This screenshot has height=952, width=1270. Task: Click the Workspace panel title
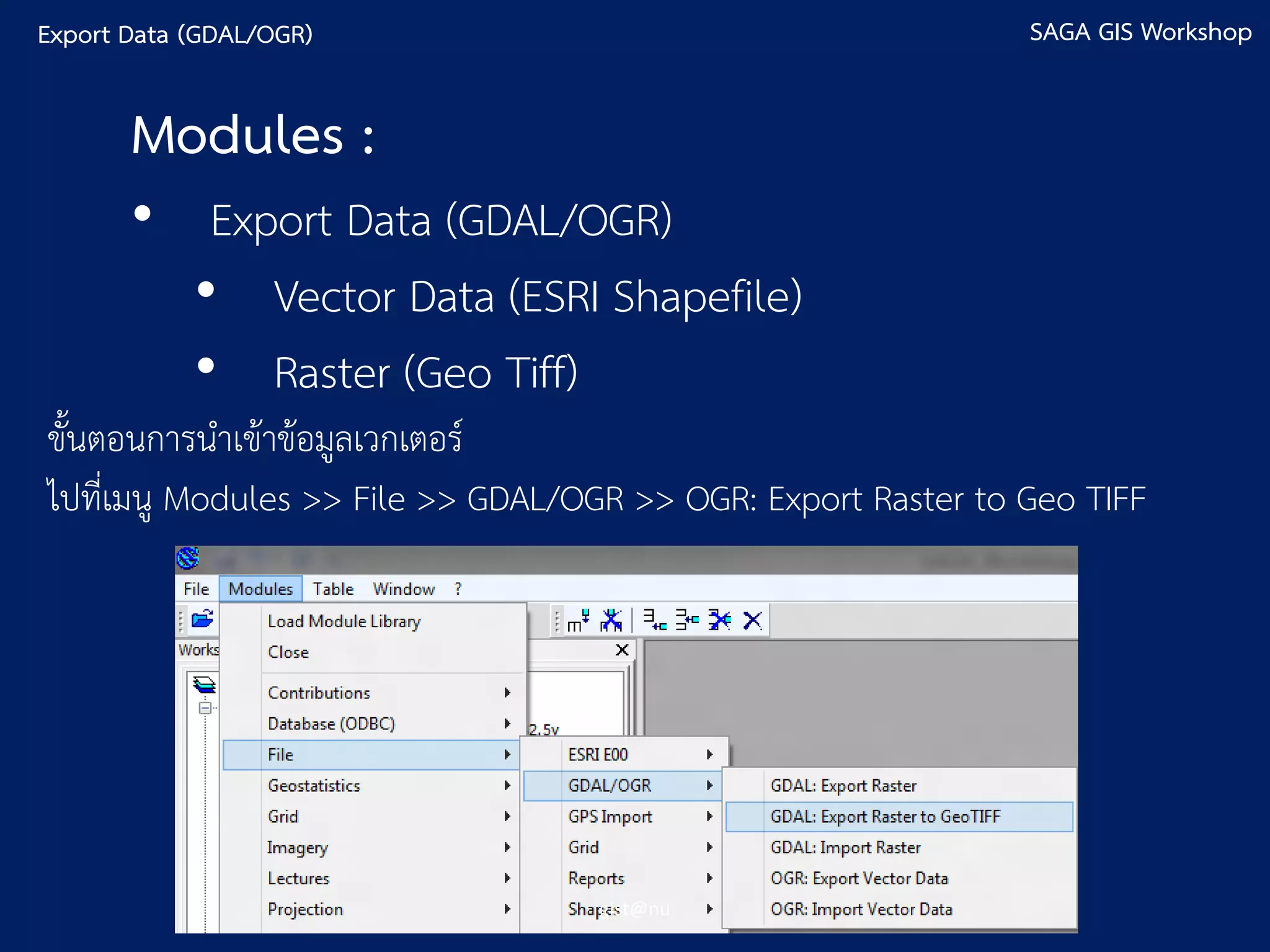198,650
